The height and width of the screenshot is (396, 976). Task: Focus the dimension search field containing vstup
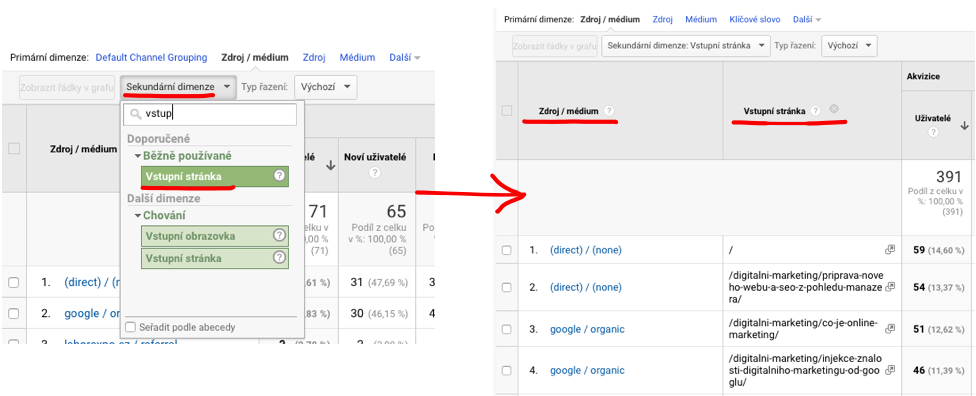click(210, 114)
